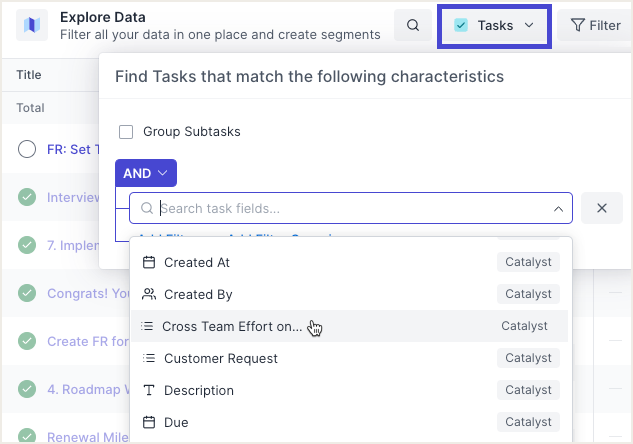633x444 pixels.
Task: Toggle the Interview task green checkmark
Action: [28, 197]
